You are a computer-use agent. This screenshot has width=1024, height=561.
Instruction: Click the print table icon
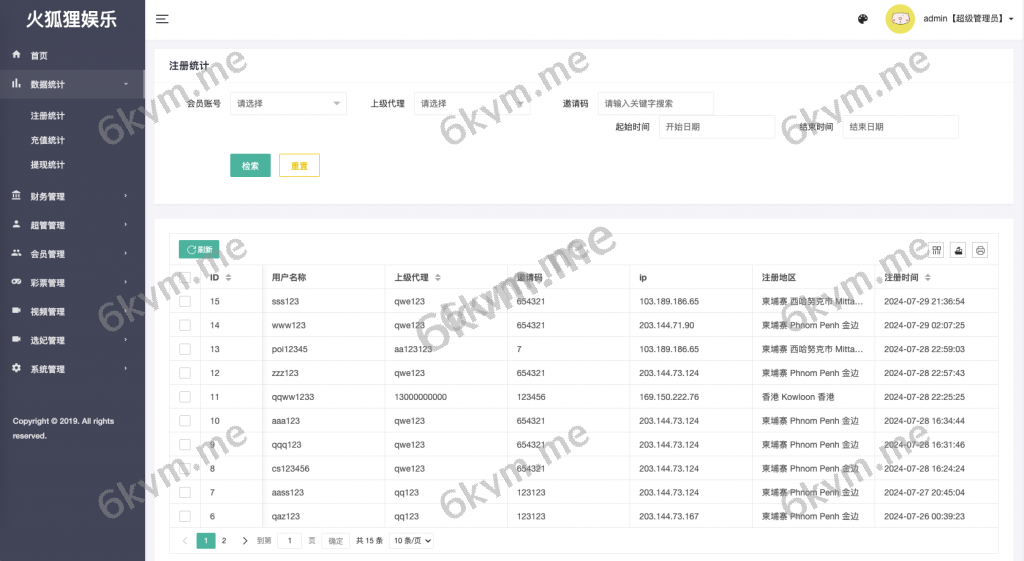tap(980, 250)
